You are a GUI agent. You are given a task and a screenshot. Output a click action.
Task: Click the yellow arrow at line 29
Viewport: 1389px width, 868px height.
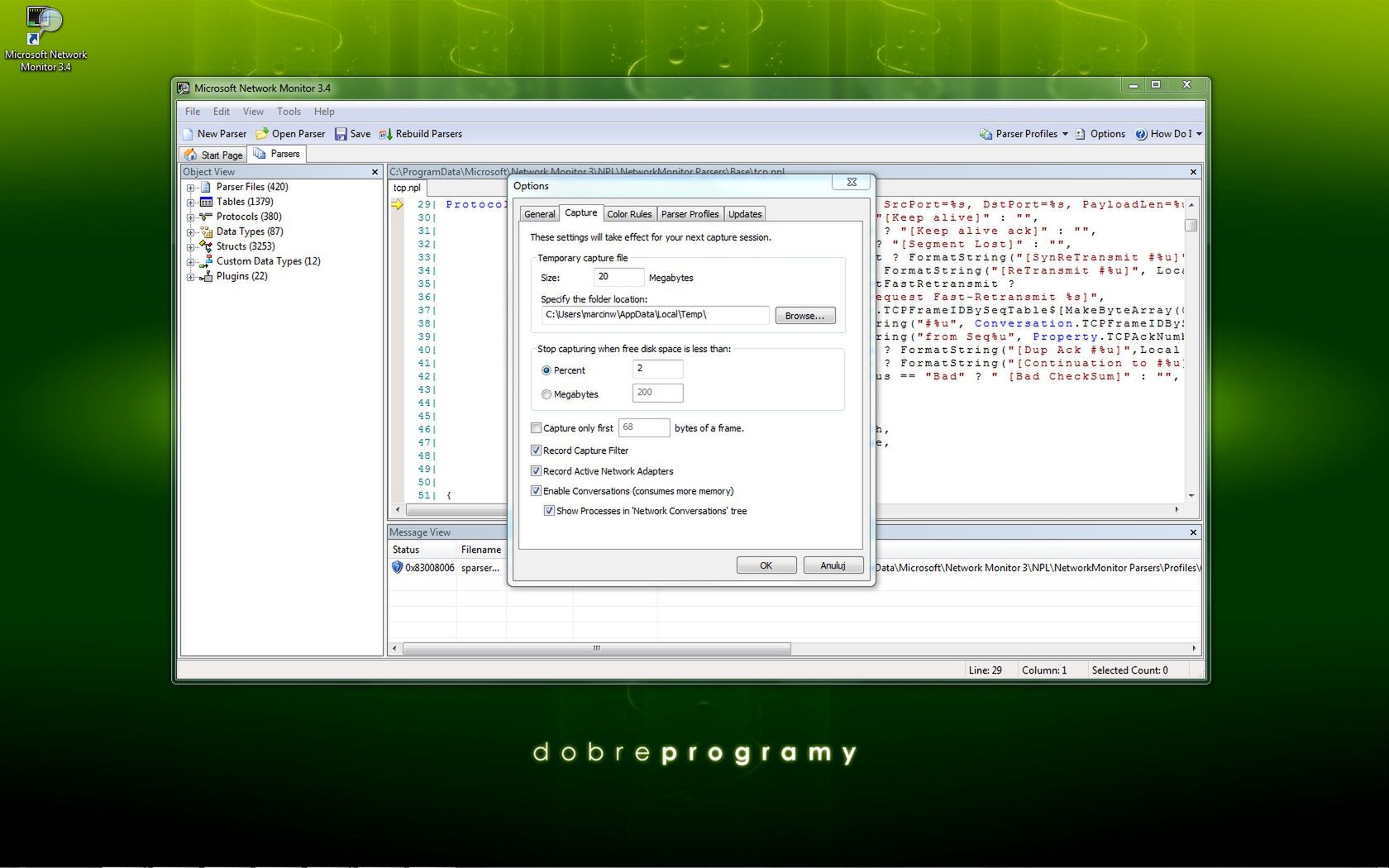(x=398, y=204)
